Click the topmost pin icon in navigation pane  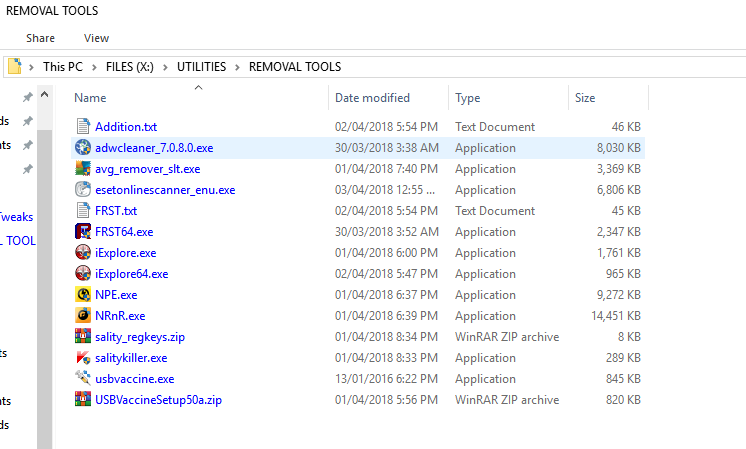pyautogui.click(x=28, y=98)
